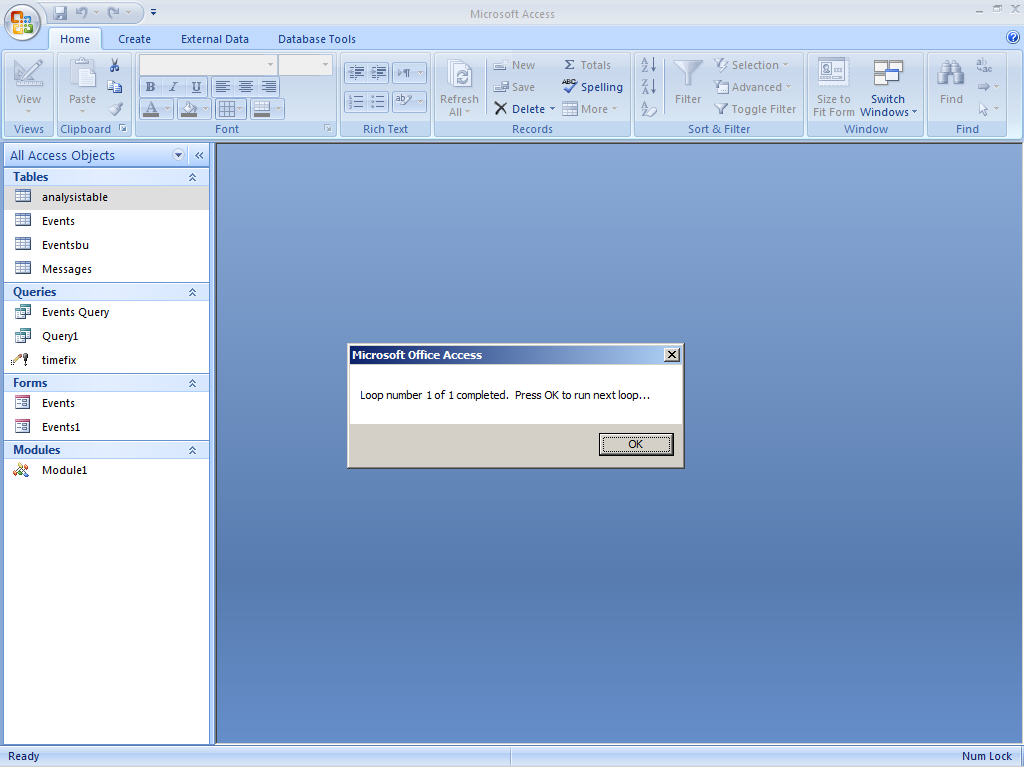
Task: Align text right
Action: click(x=268, y=86)
